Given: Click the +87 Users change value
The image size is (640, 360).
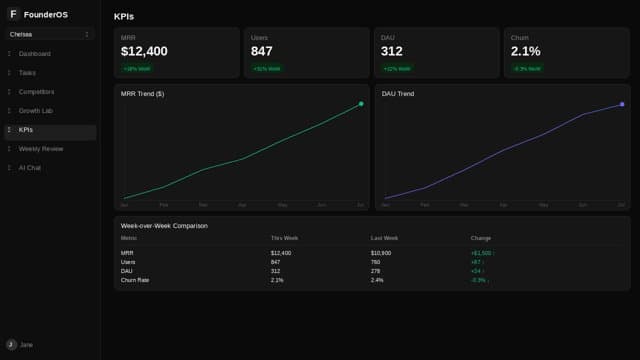Looking at the screenshot, I should [x=477, y=262].
